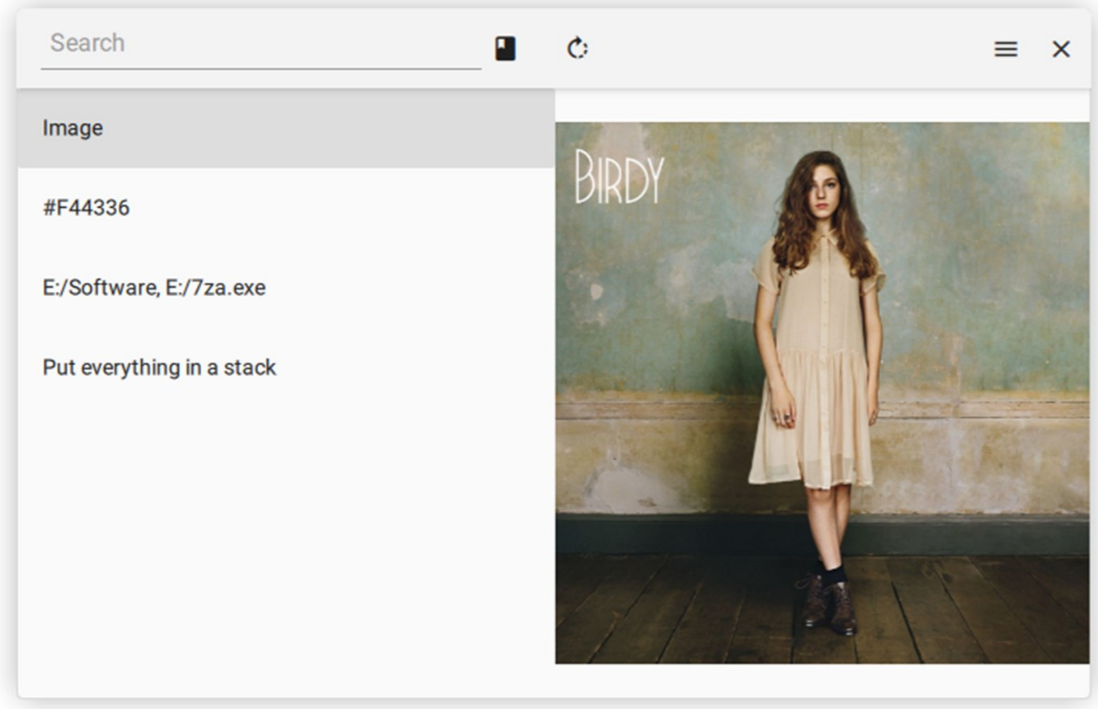Screen dimensions: 1098x709
Task: Click the empty area below the clipboard list
Action: 285,540
